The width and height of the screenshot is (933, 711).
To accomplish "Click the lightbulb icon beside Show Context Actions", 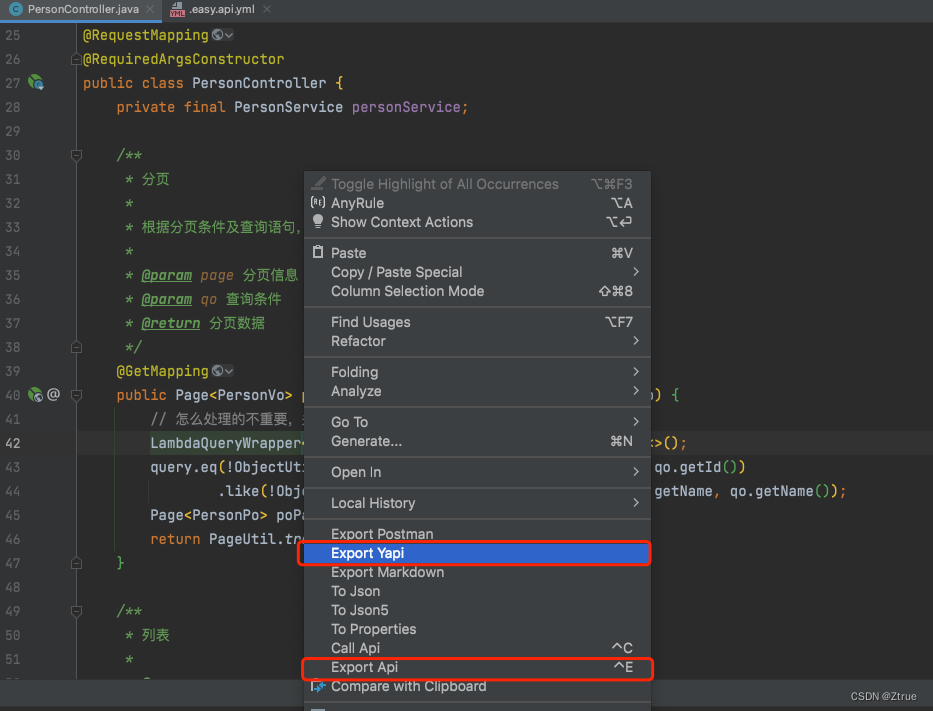I will point(318,221).
